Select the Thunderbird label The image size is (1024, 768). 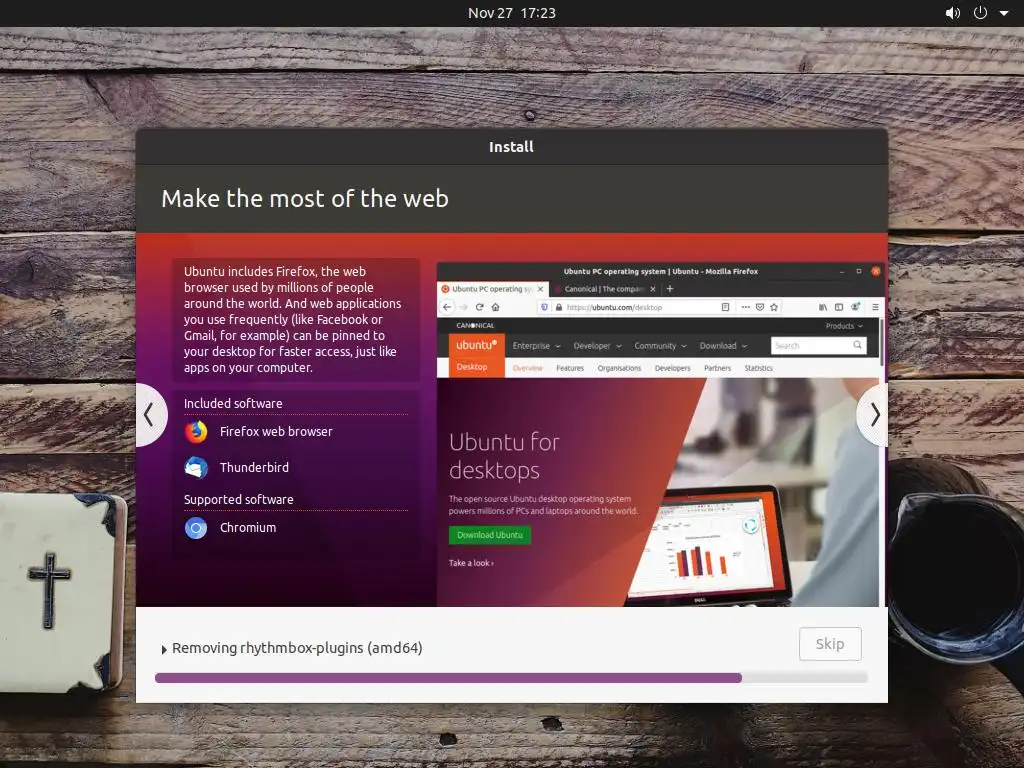pos(254,468)
